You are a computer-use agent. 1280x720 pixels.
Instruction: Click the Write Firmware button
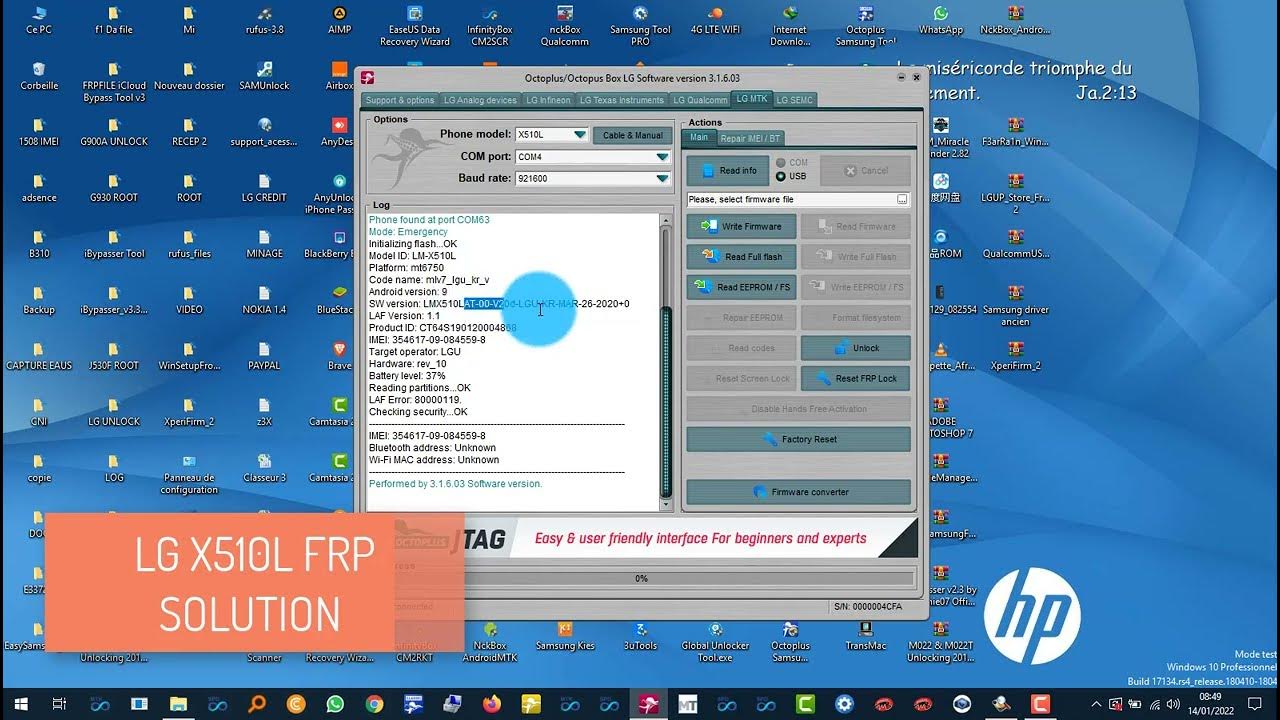click(742, 227)
